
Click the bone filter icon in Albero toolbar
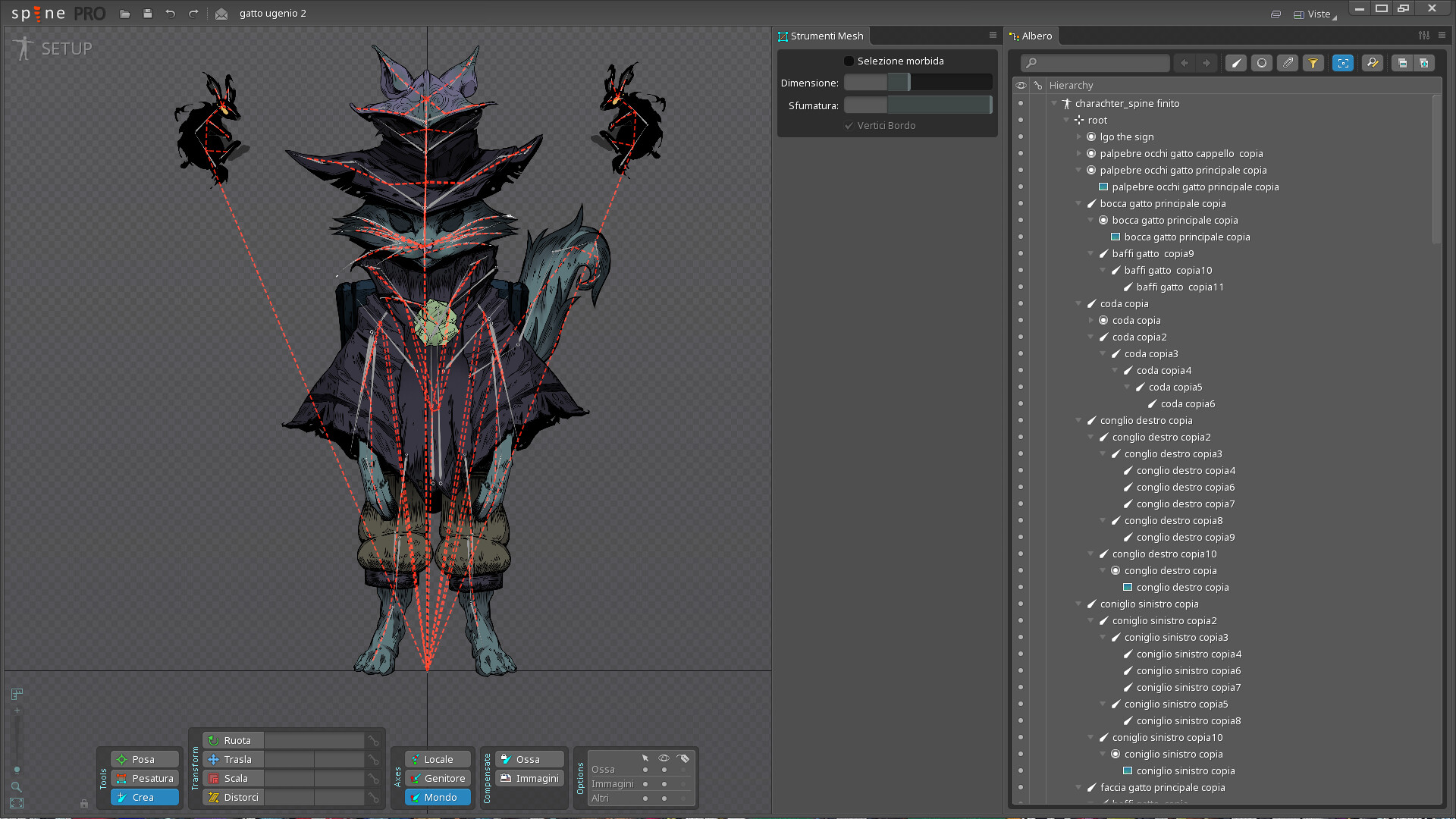1236,63
